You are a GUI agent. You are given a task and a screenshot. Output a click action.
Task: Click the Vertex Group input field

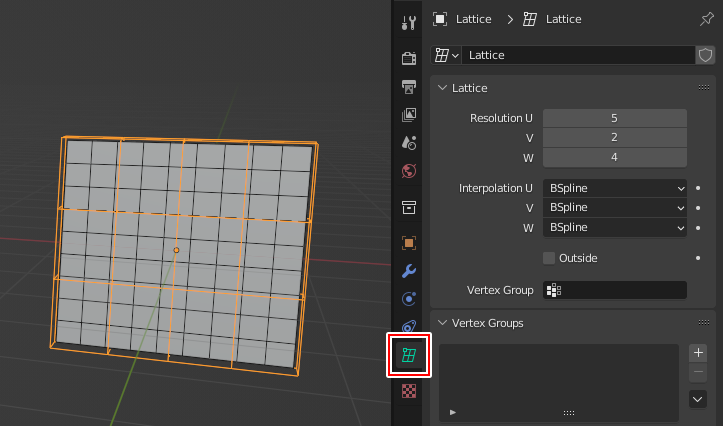click(x=614, y=290)
